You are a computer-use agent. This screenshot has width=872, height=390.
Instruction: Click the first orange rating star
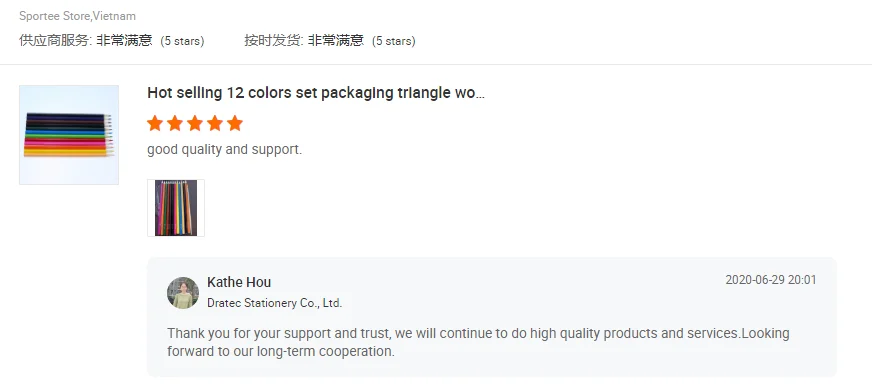[x=155, y=124]
